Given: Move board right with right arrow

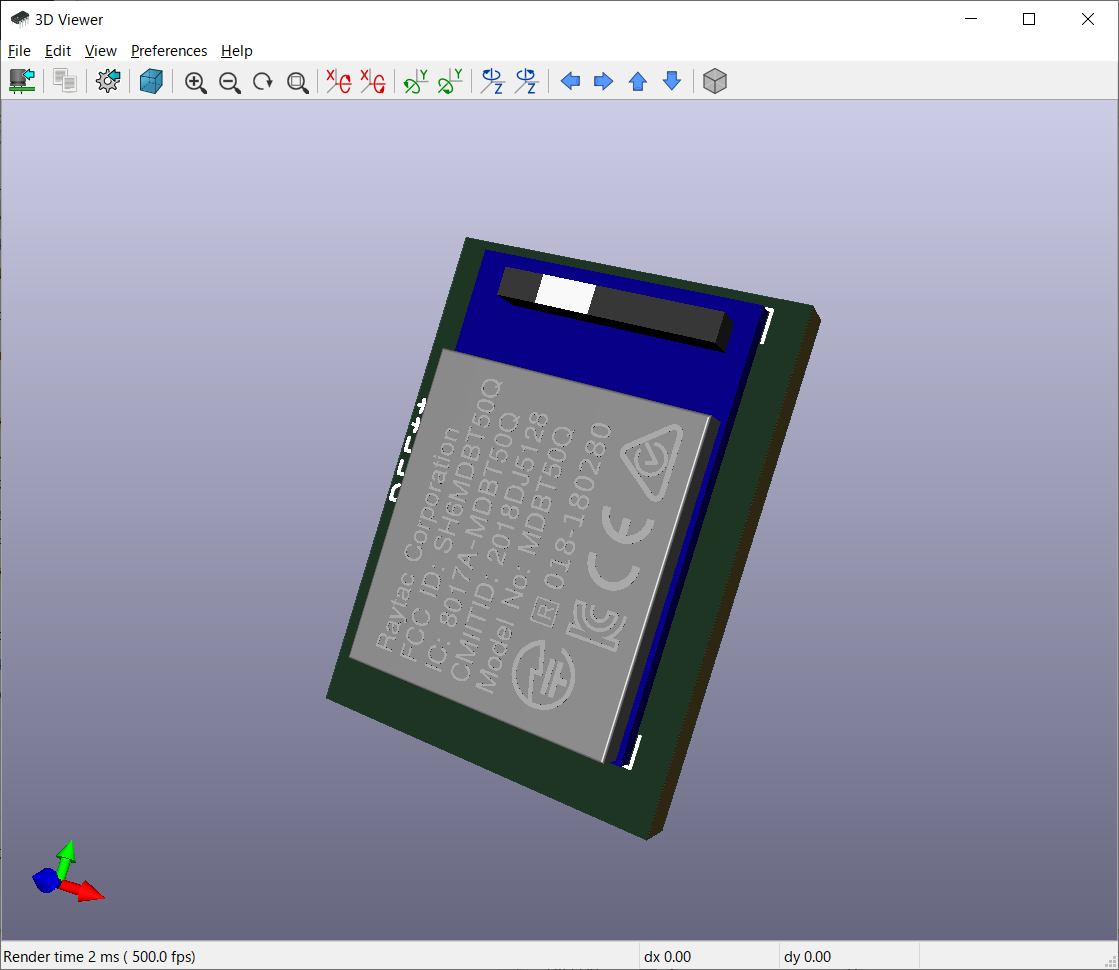Looking at the screenshot, I should (x=604, y=82).
